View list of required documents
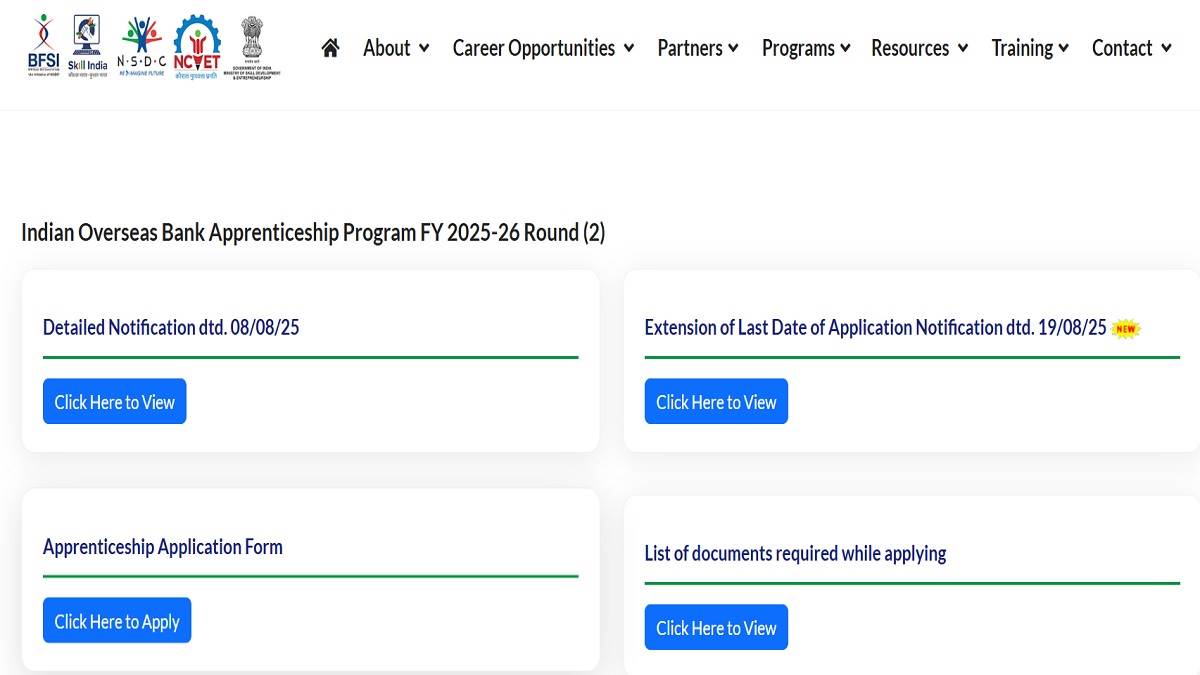This screenshot has height=675, width=1200. [x=716, y=627]
